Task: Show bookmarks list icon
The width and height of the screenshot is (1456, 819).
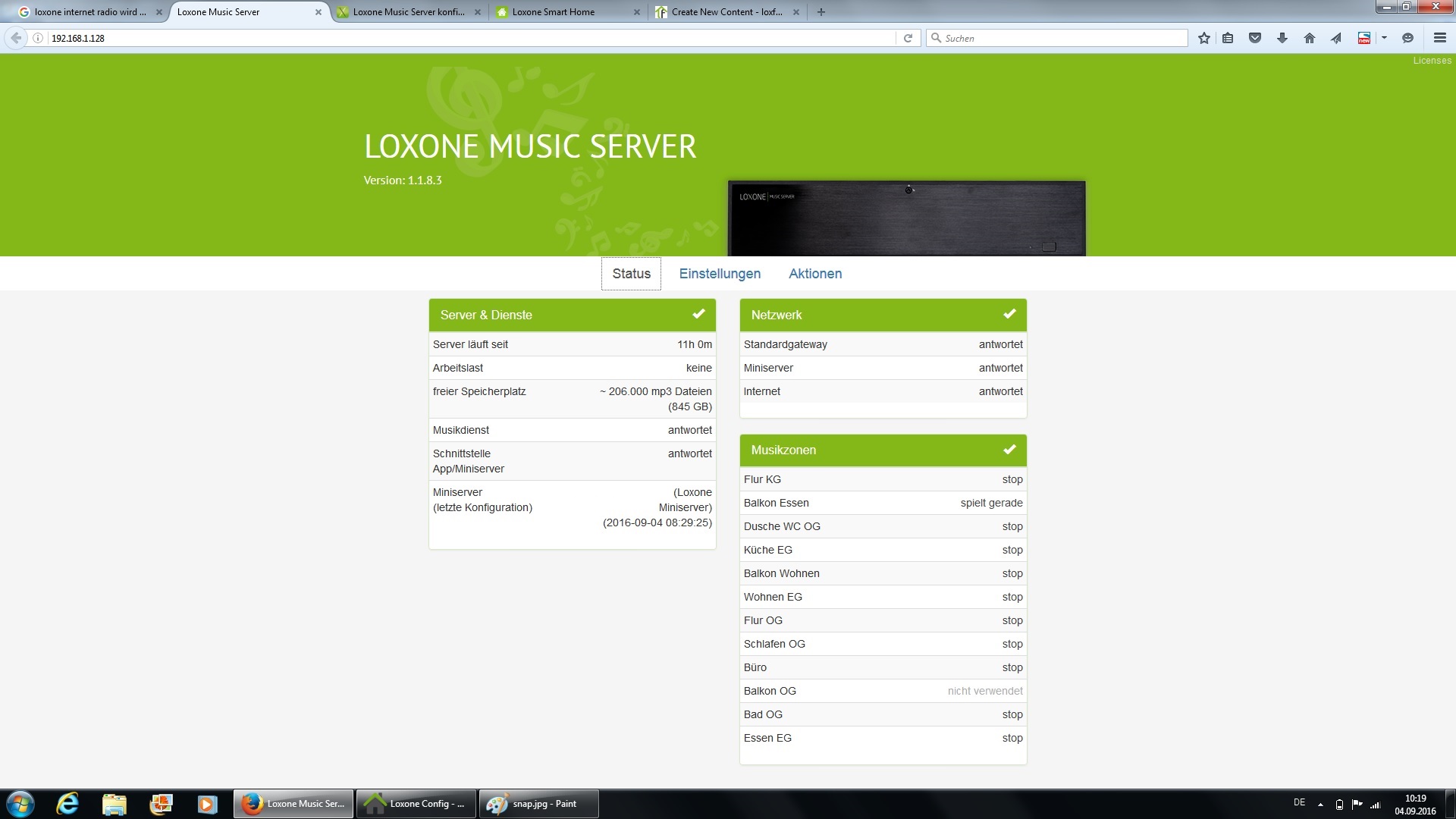Action: click(1228, 38)
